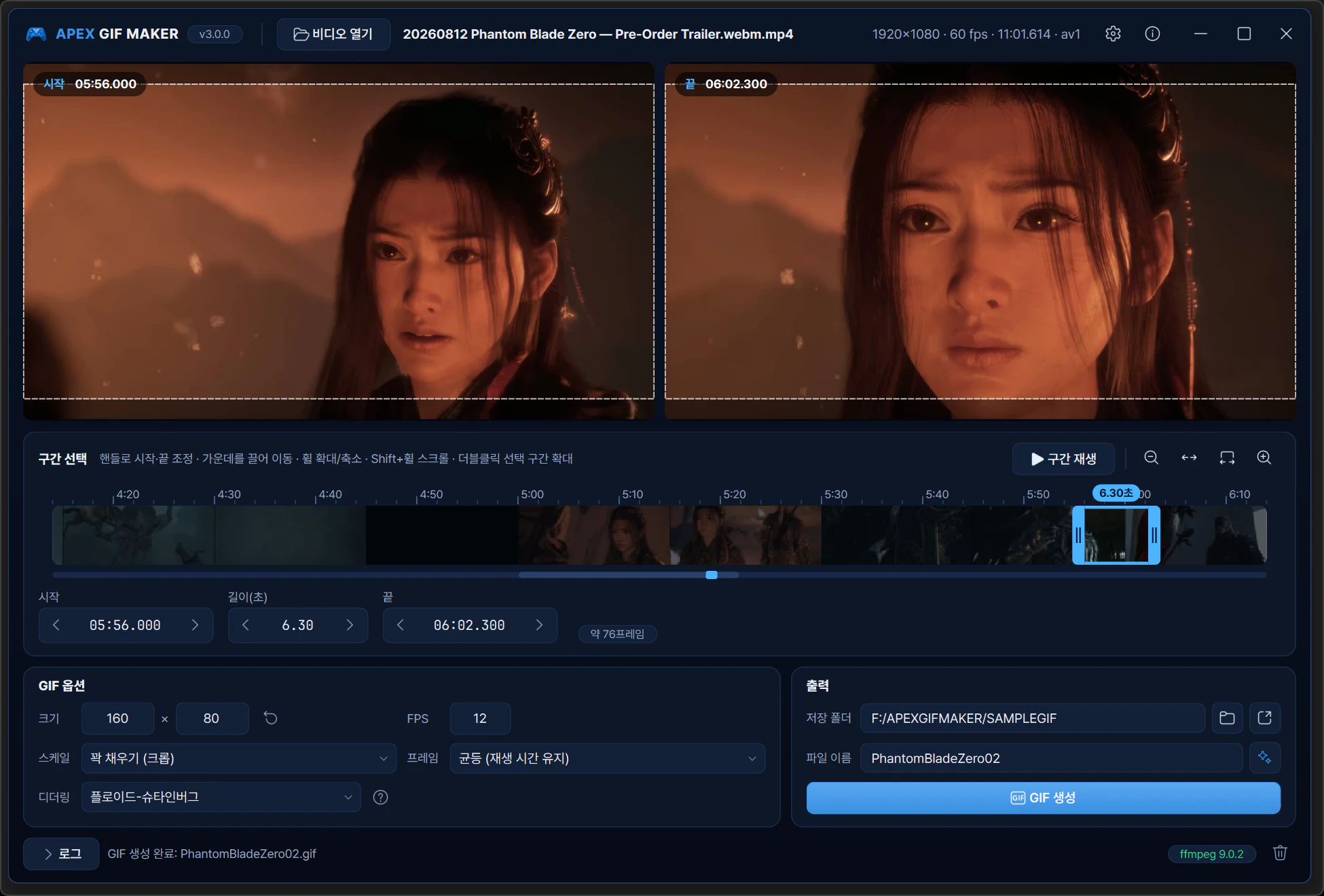Open the info icon in title bar
This screenshot has height=896, width=1324.
pyautogui.click(x=1152, y=34)
